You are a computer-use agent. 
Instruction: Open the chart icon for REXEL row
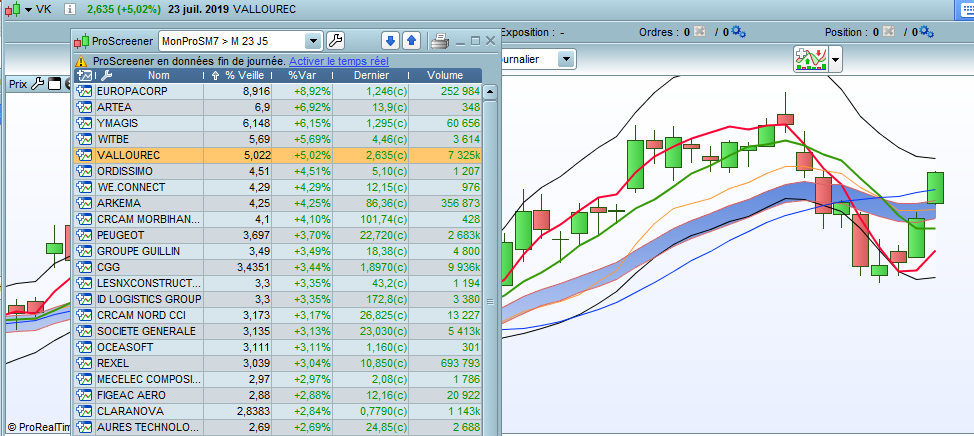click(84, 363)
